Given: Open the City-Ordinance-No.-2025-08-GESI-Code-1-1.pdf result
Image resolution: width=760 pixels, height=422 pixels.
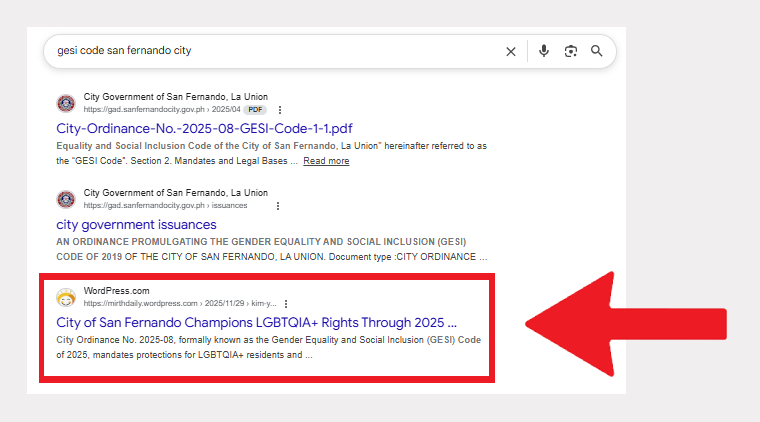Looking at the screenshot, I should [x=204, y=128].
